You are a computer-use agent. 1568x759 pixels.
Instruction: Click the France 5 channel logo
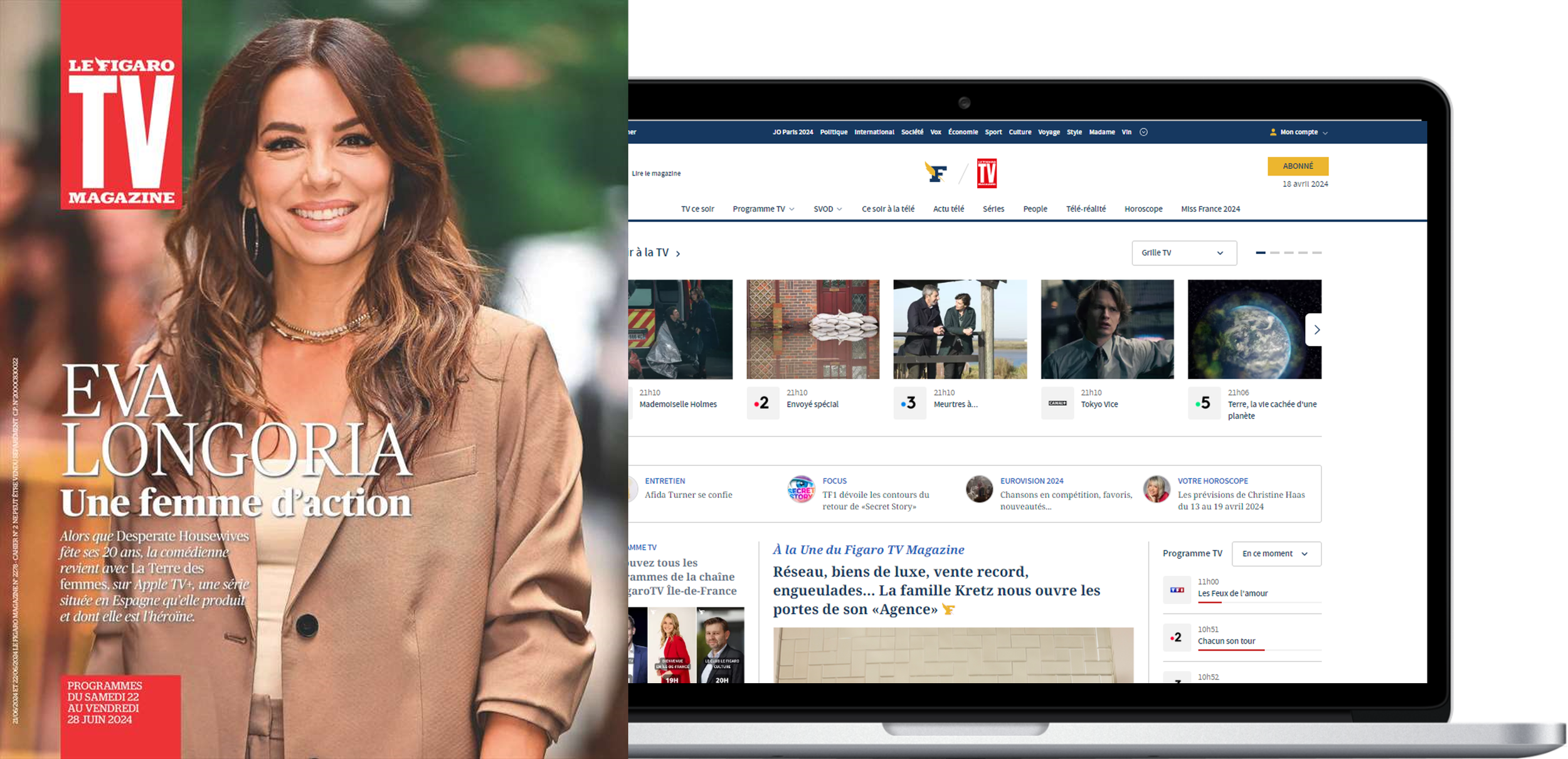click(x=1204, y=403)
